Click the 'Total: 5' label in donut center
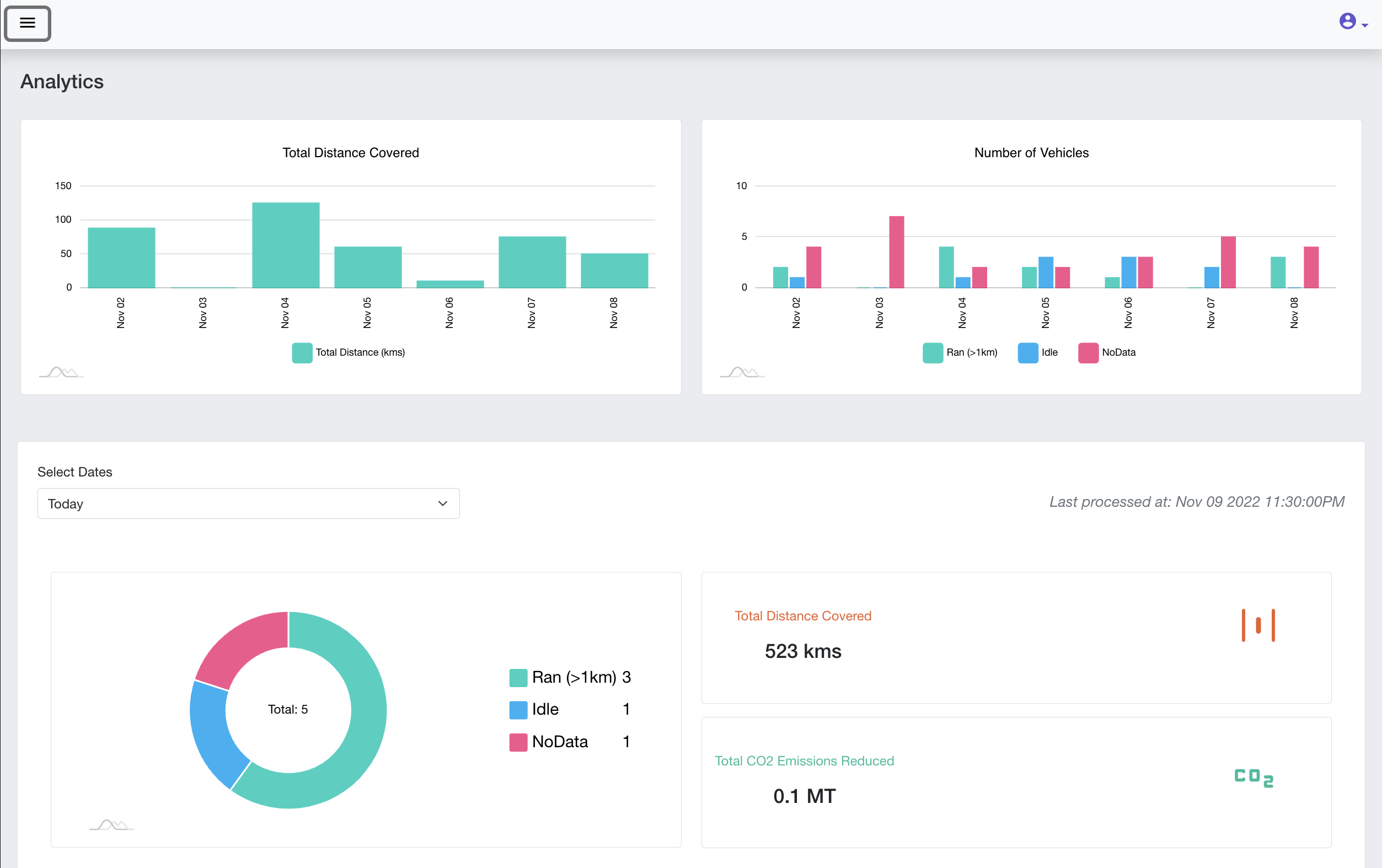 [288, 710]
